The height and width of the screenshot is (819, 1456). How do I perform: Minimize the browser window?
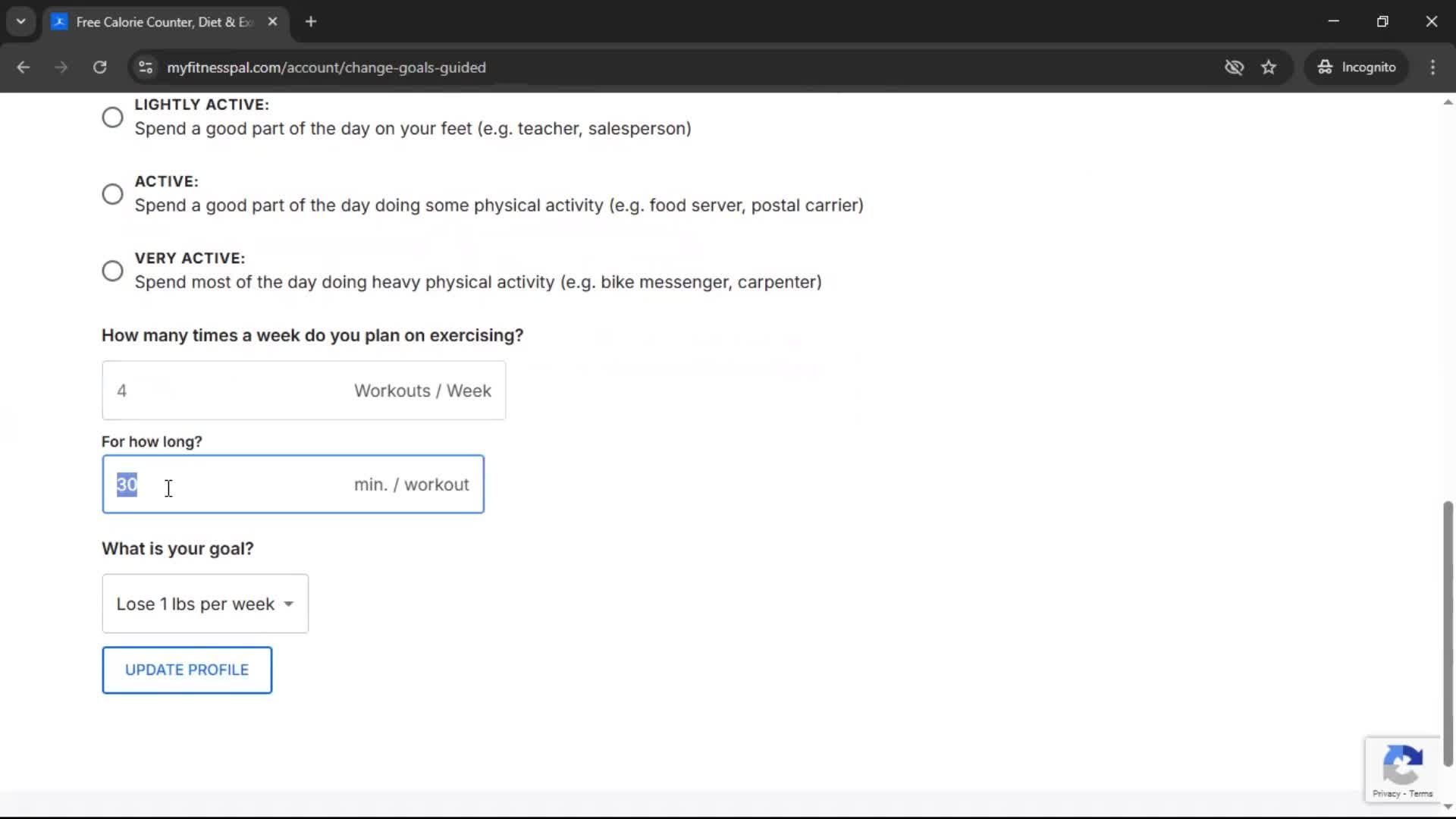[1334, 22]
